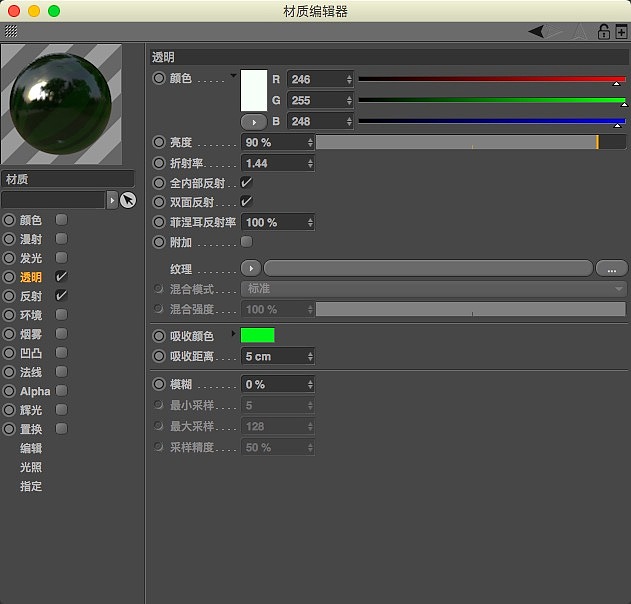
Task: Click channel dot beside 置换 in left list
Action: click(9, 429)
